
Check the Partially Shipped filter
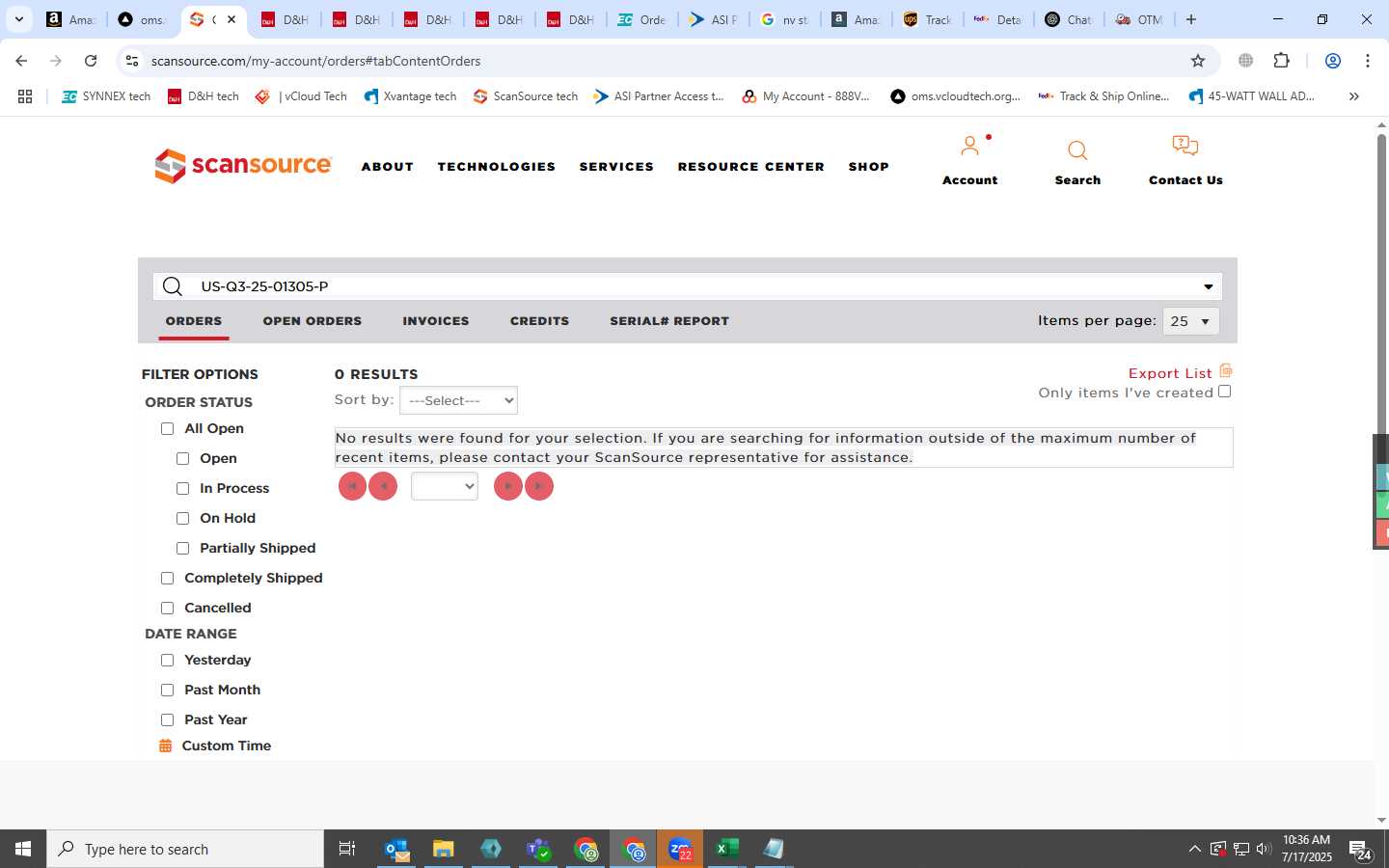pyautogui.click(x=182, y=549)
